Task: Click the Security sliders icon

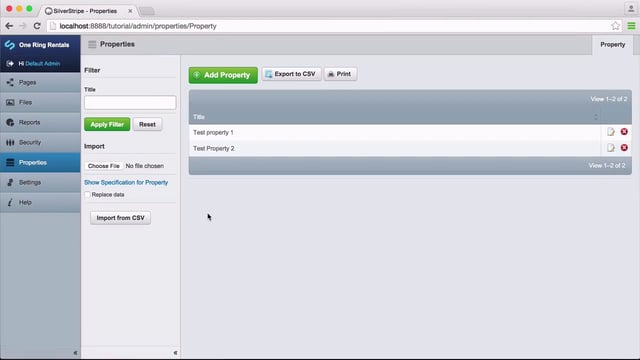Action: pyautogui.click(x=10, y=142)
